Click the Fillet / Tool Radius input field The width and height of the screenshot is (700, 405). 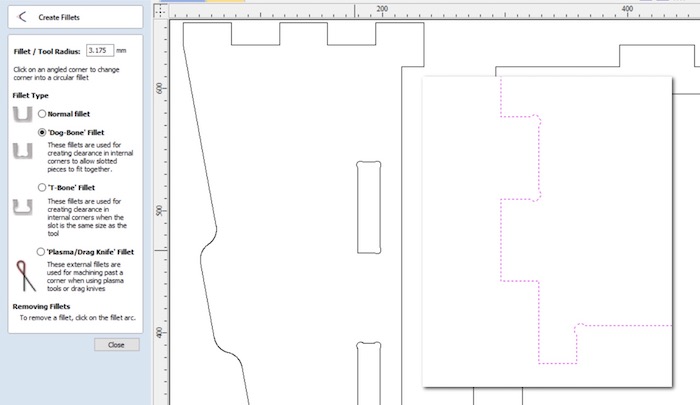tap(100, 50)
